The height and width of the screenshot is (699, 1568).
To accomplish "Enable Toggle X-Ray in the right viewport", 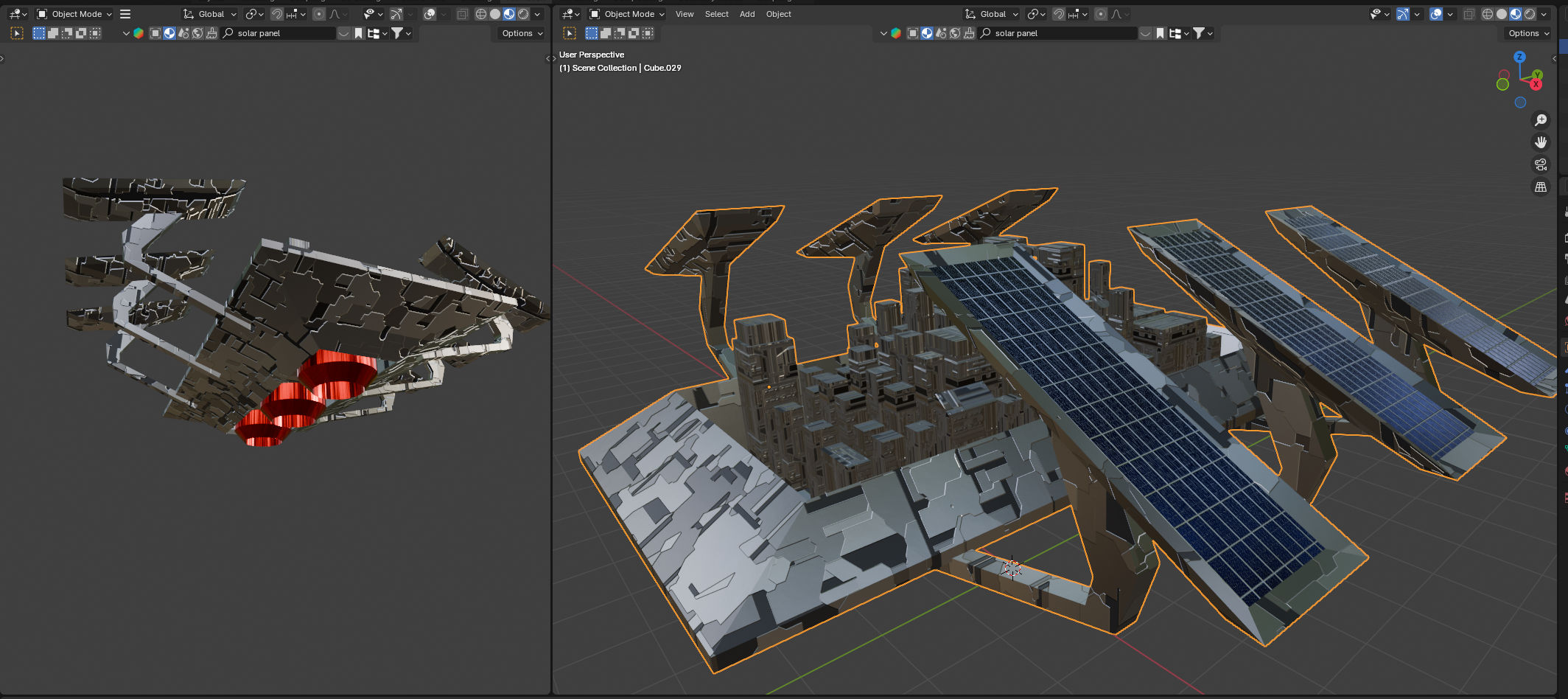I will 1469,13.
